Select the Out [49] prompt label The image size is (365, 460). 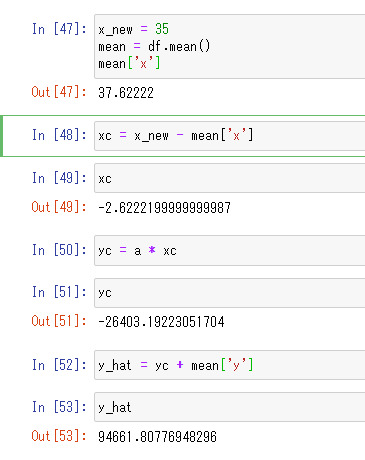point(59,207)
